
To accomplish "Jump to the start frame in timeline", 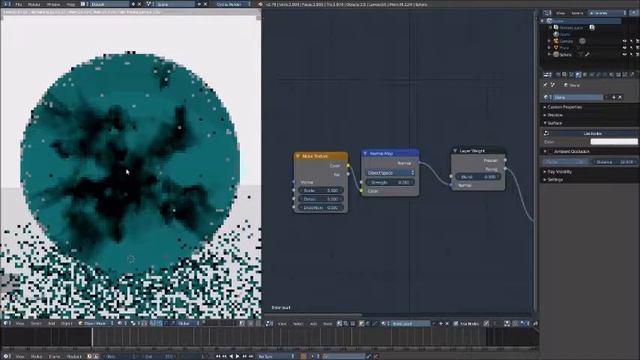I will [x=218, y=356].
